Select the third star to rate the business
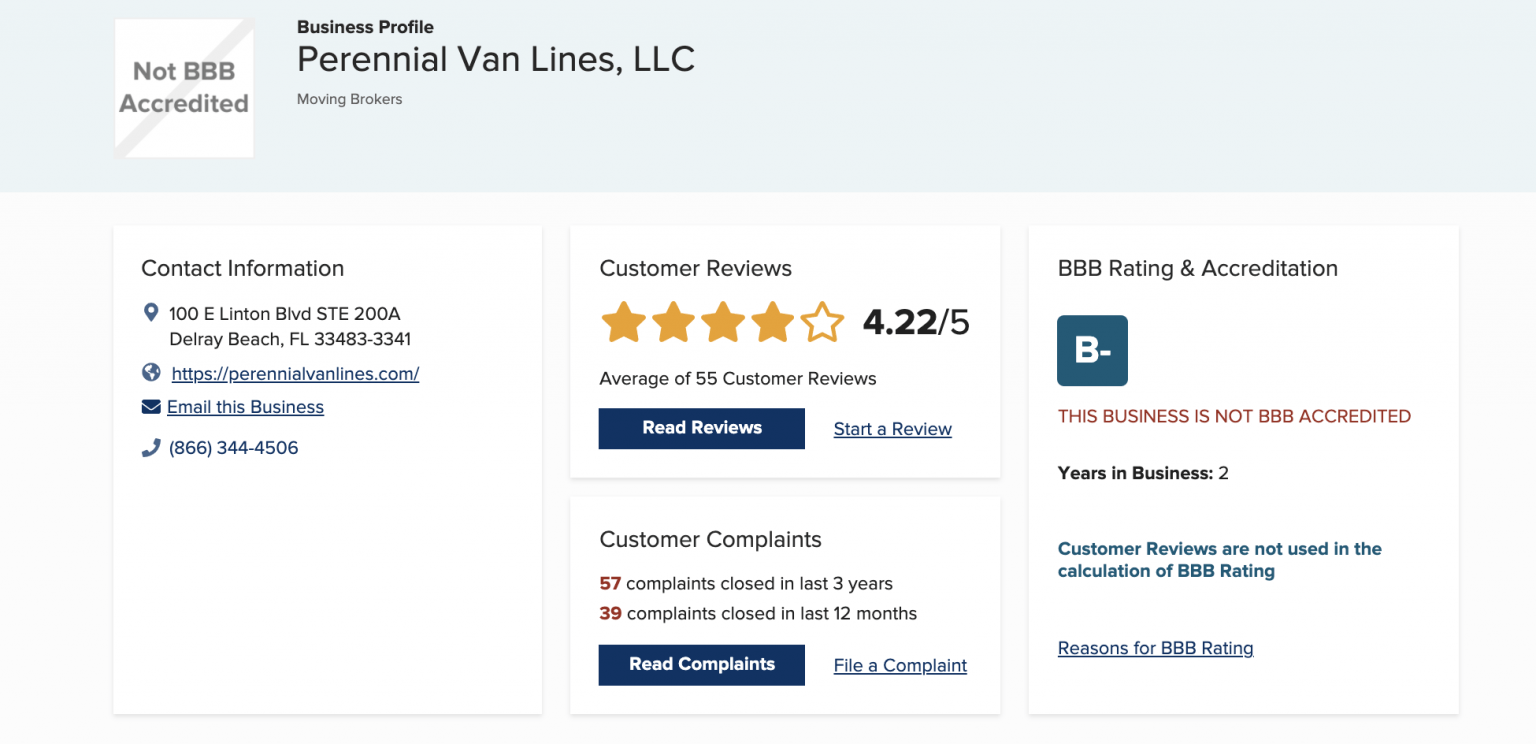 pyautogui.click(x=722, y=322)
